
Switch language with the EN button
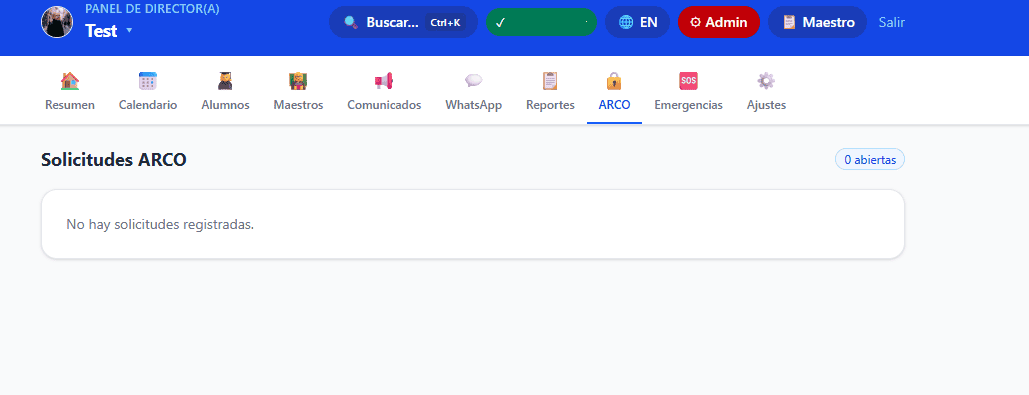(x=637, y=22)
